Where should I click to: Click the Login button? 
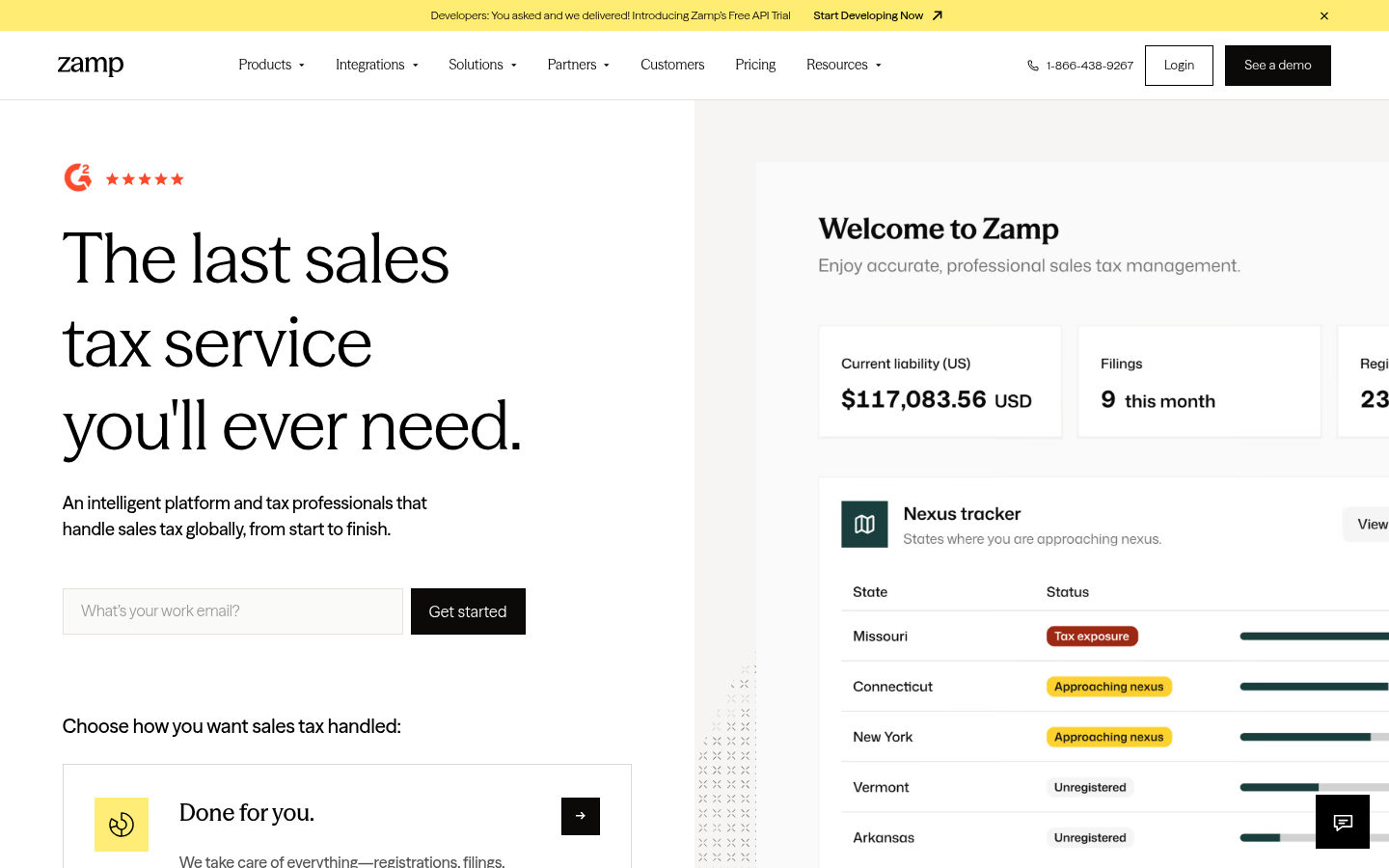[x=1179, y=66]
